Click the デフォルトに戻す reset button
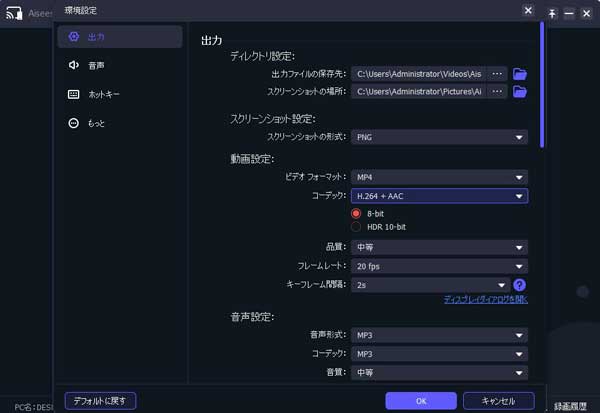Screen dimensions: 600x413 point(100,400)
